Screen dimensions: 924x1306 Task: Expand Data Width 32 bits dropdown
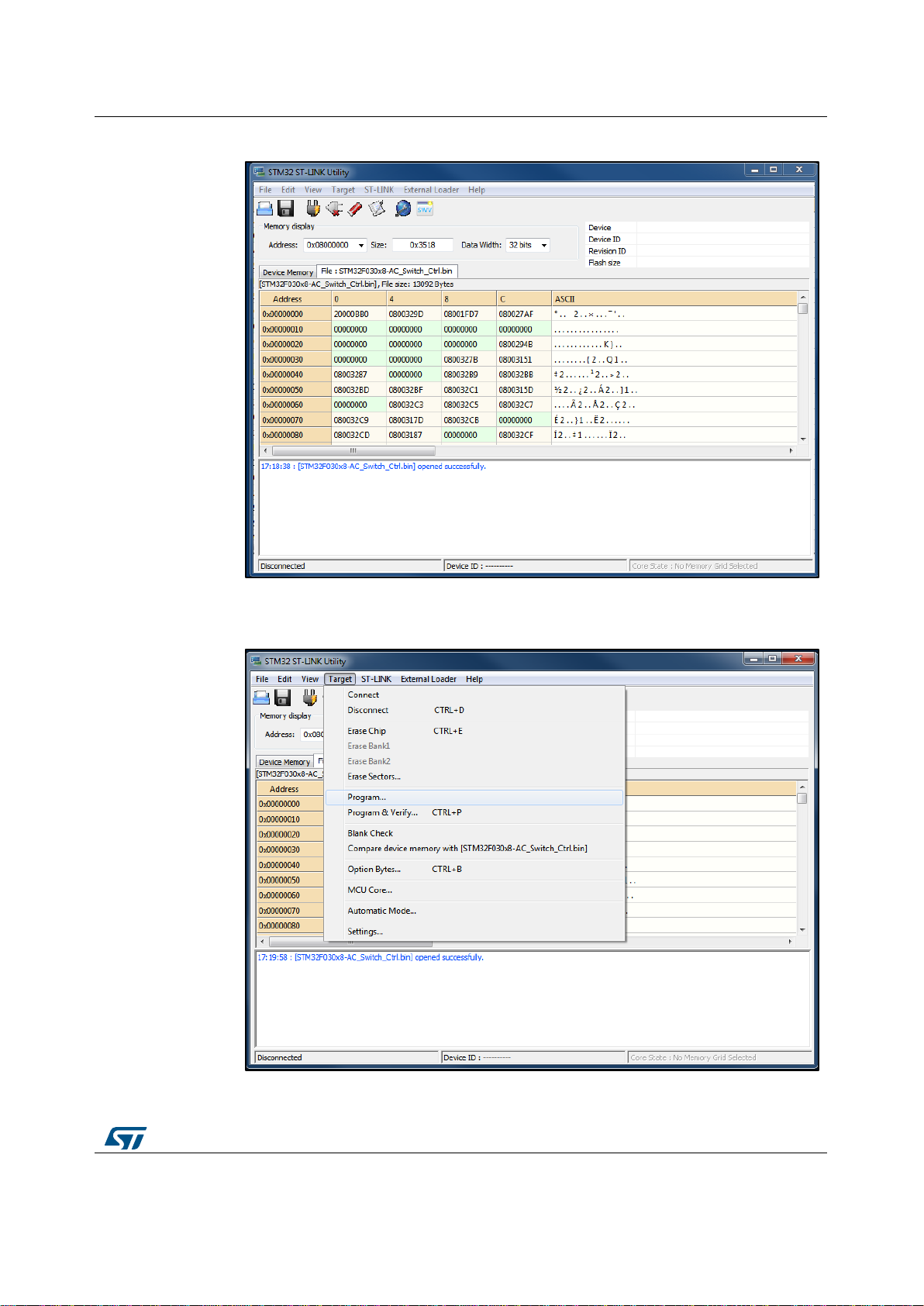click(x=544, y=245)
